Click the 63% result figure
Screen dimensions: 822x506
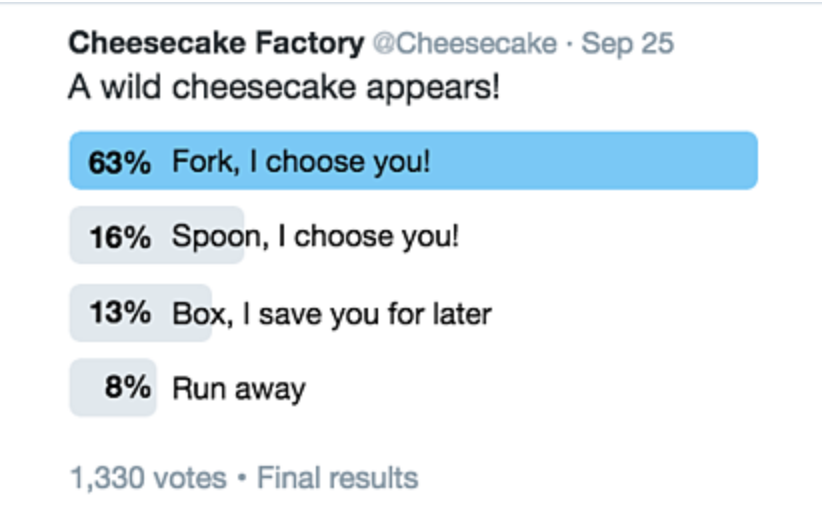pyautogui.click(x=119, y=161)
